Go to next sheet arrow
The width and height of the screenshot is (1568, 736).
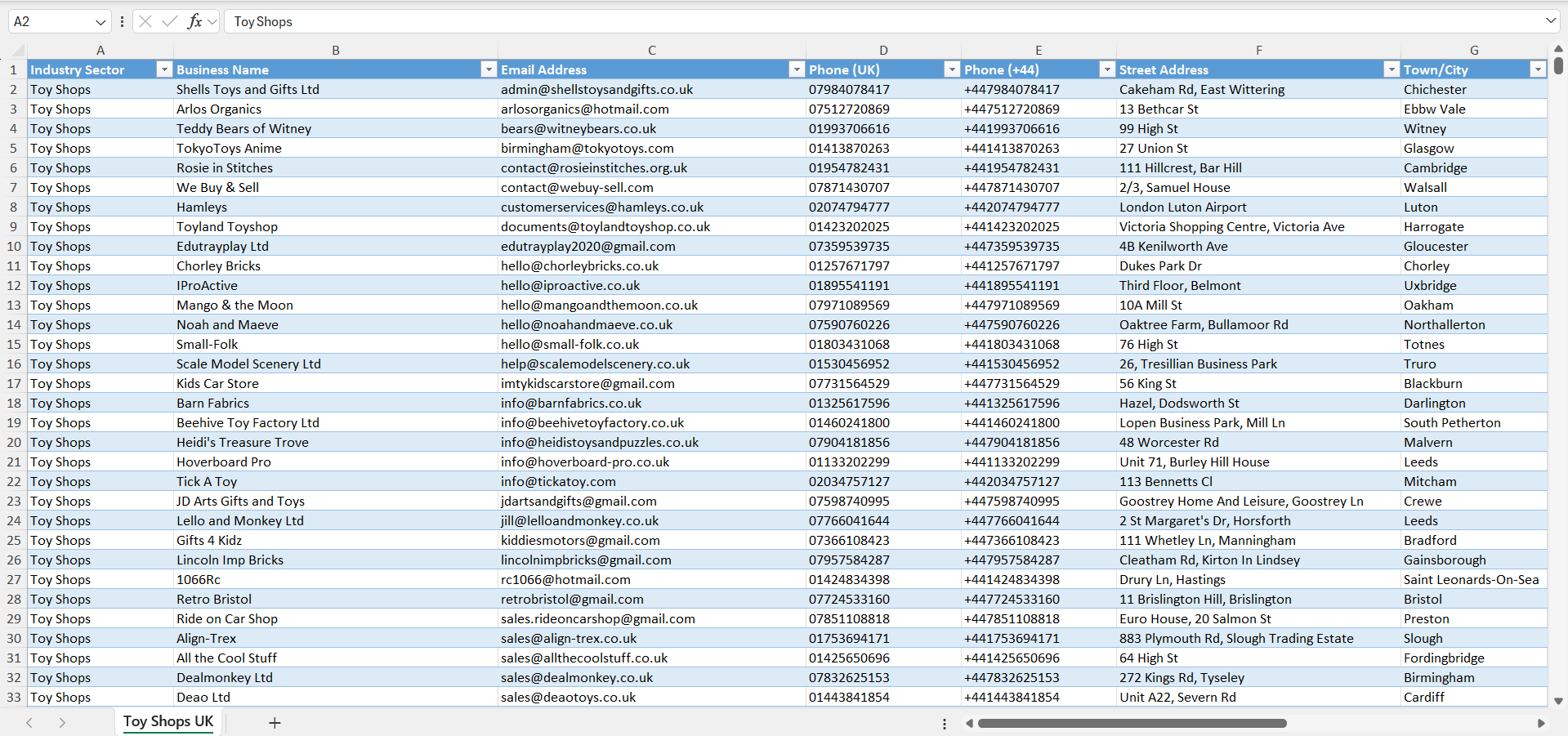click(x=62, y=722)
